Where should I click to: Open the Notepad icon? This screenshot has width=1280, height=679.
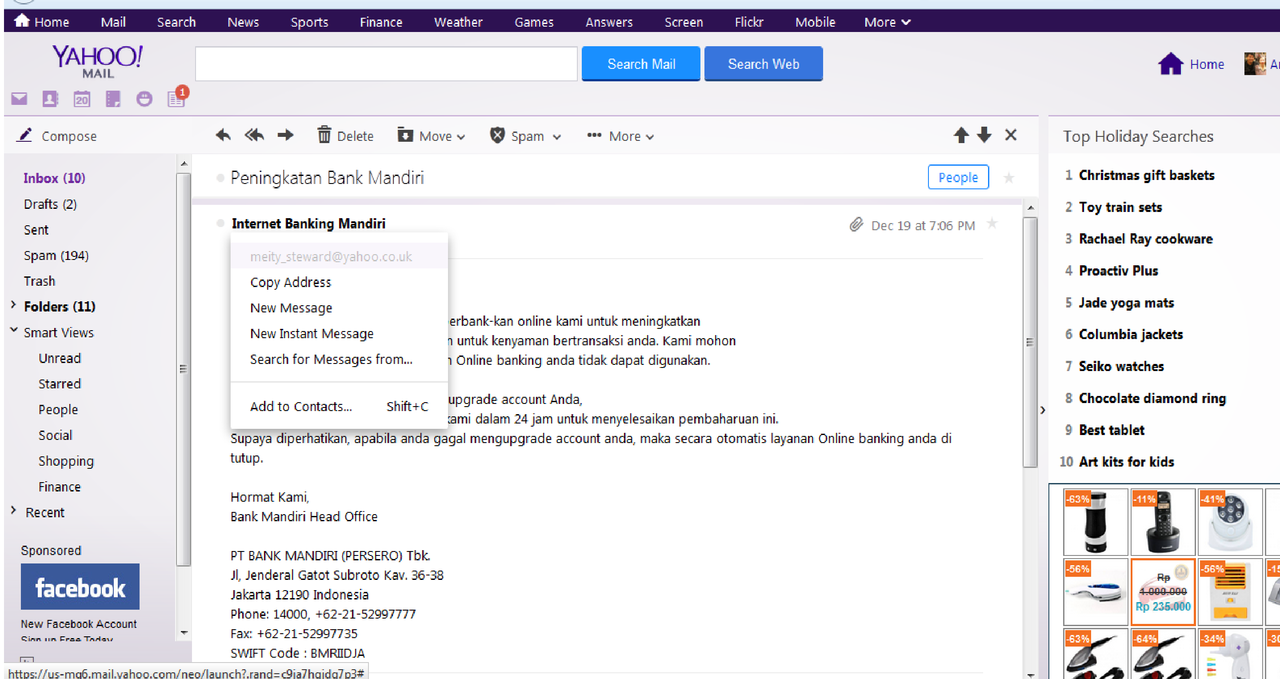[113, 99]
